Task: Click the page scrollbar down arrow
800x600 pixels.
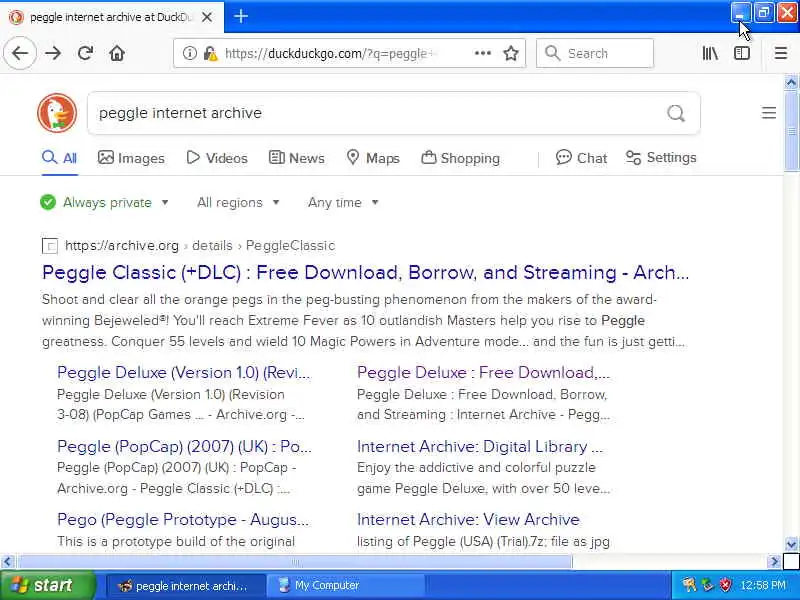Action: [x=791, y=544]
